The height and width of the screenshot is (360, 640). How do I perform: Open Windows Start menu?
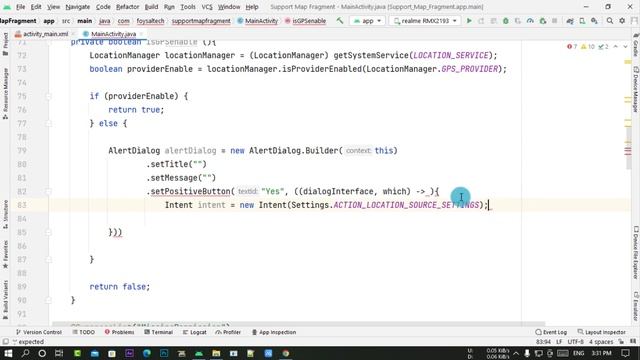(x=8, y=353)
